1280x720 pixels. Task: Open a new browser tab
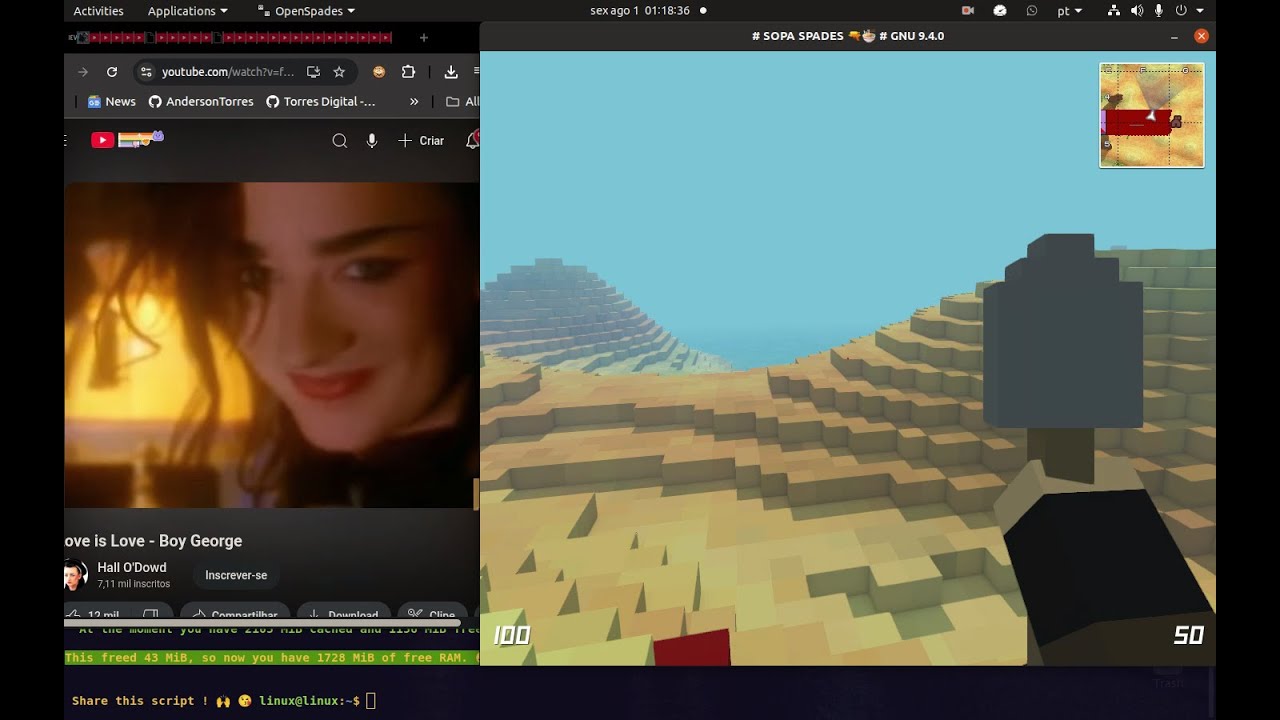click(x=423, y=38)
